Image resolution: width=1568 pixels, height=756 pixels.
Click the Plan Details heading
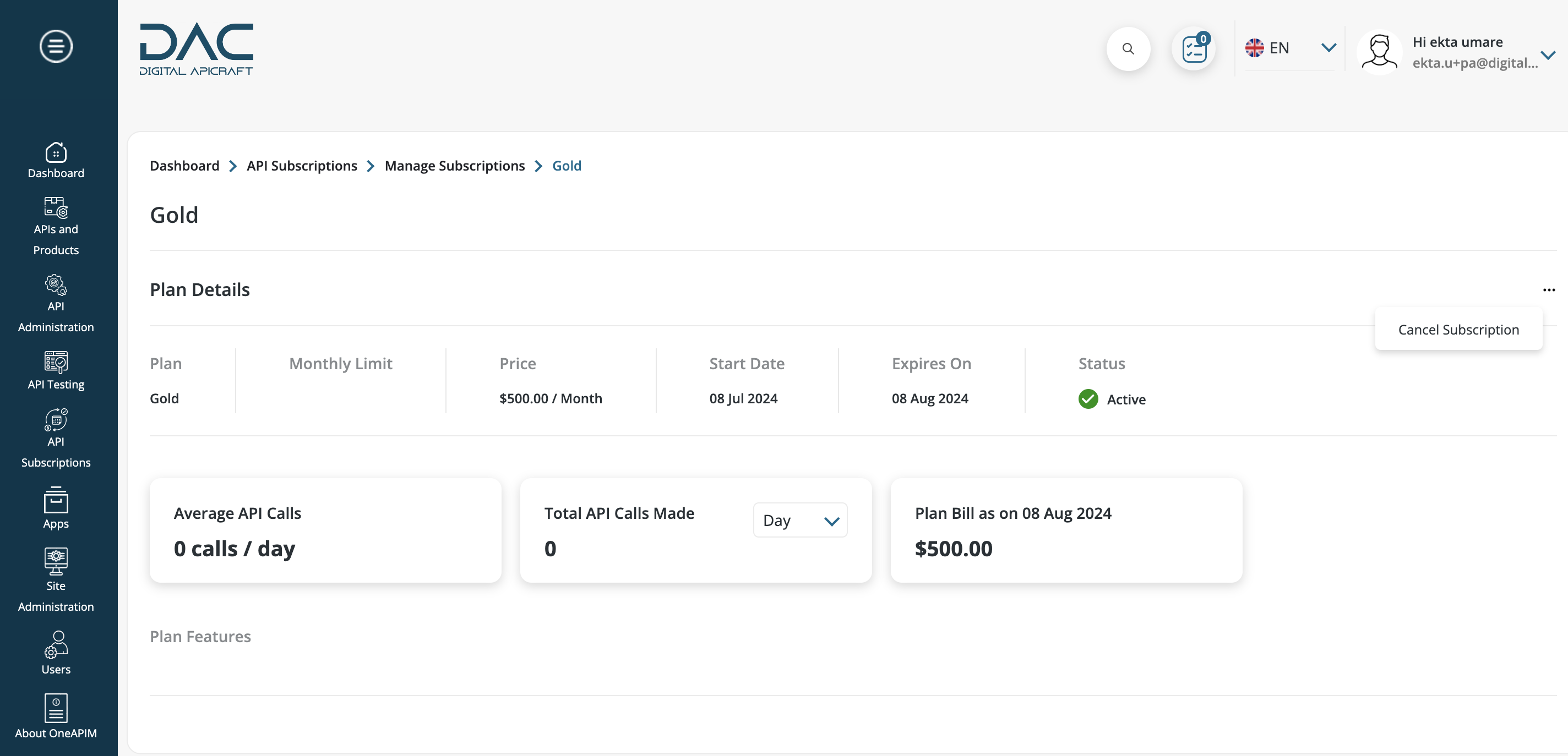200,289
